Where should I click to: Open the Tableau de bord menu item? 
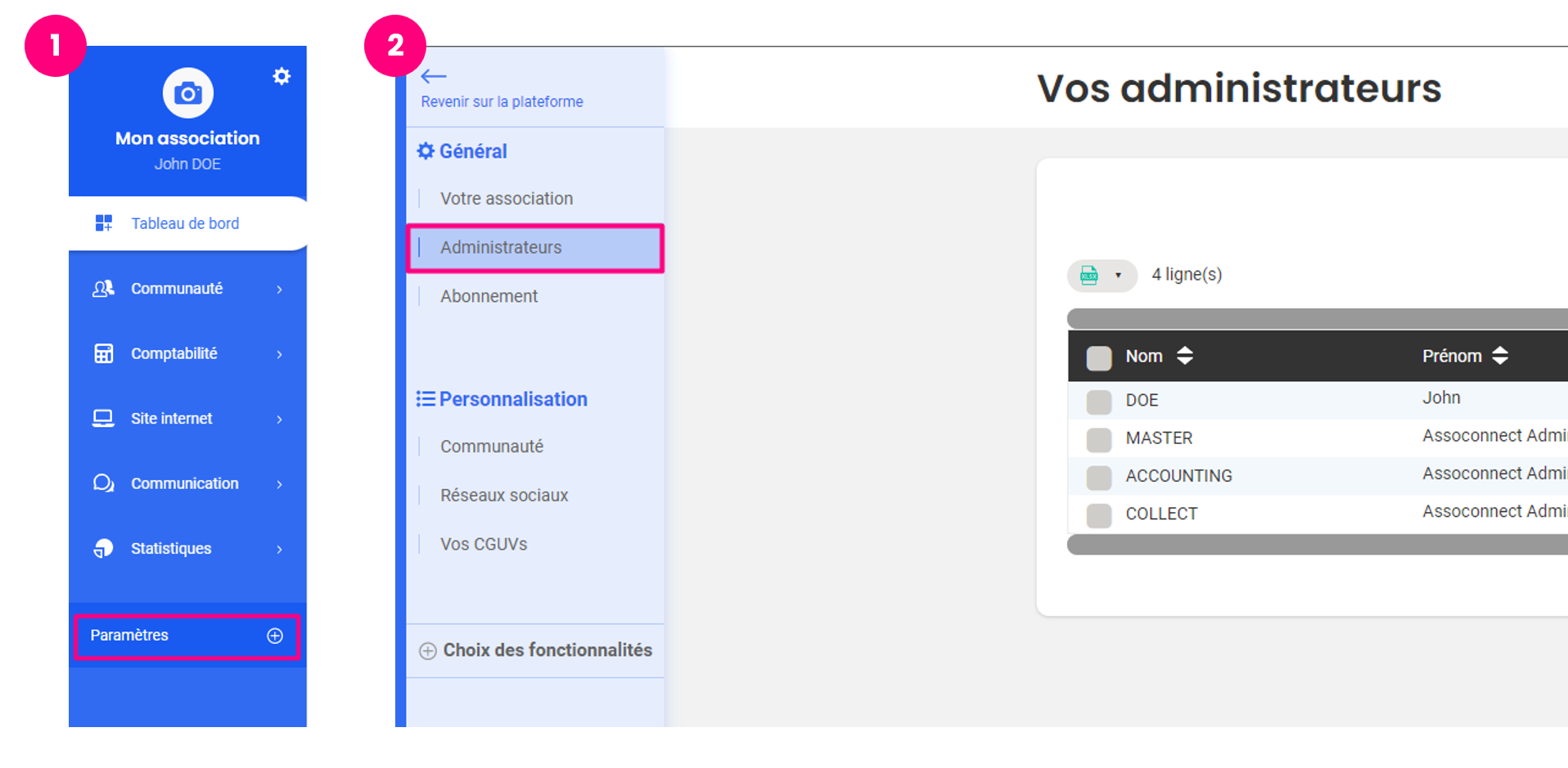coord(185,223)
